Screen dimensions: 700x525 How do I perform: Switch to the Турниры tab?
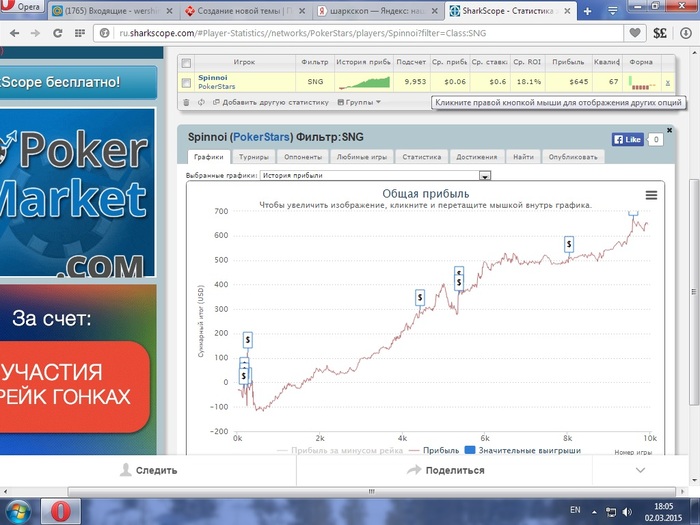coord(254,157)
